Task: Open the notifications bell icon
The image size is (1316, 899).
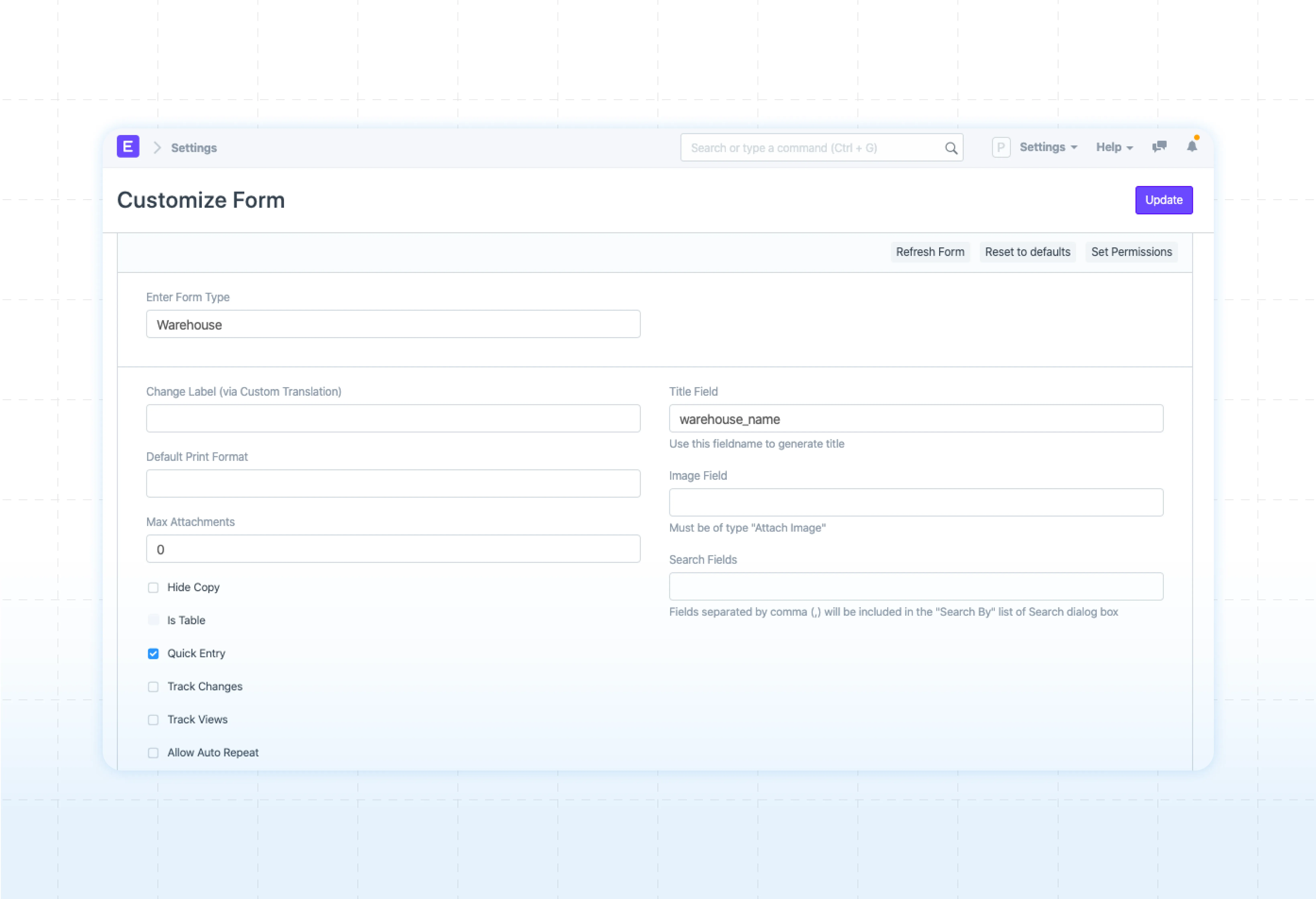Action: point(1192,147)
